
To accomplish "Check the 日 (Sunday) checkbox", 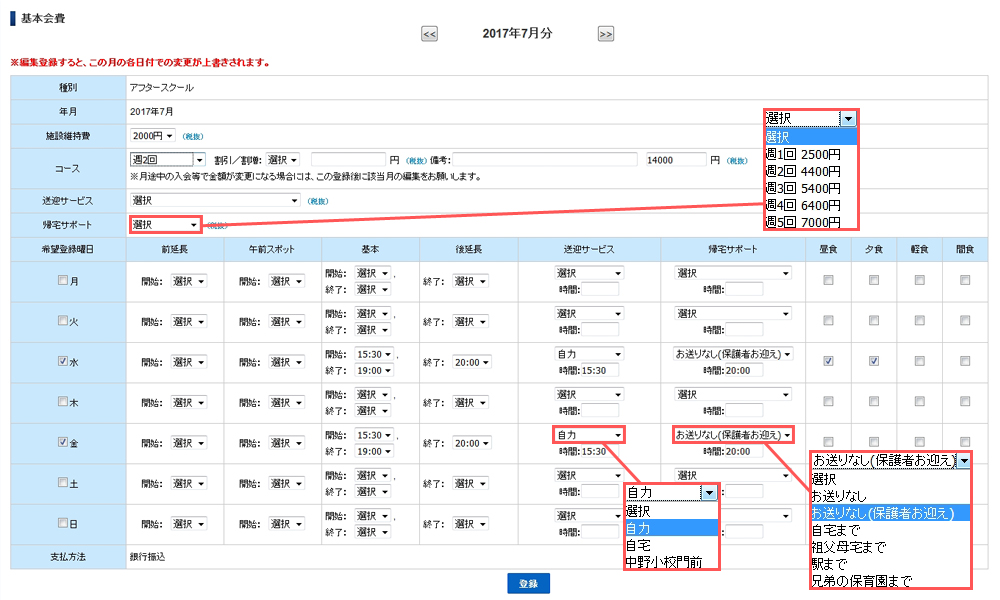I will [x=62, y=523].
